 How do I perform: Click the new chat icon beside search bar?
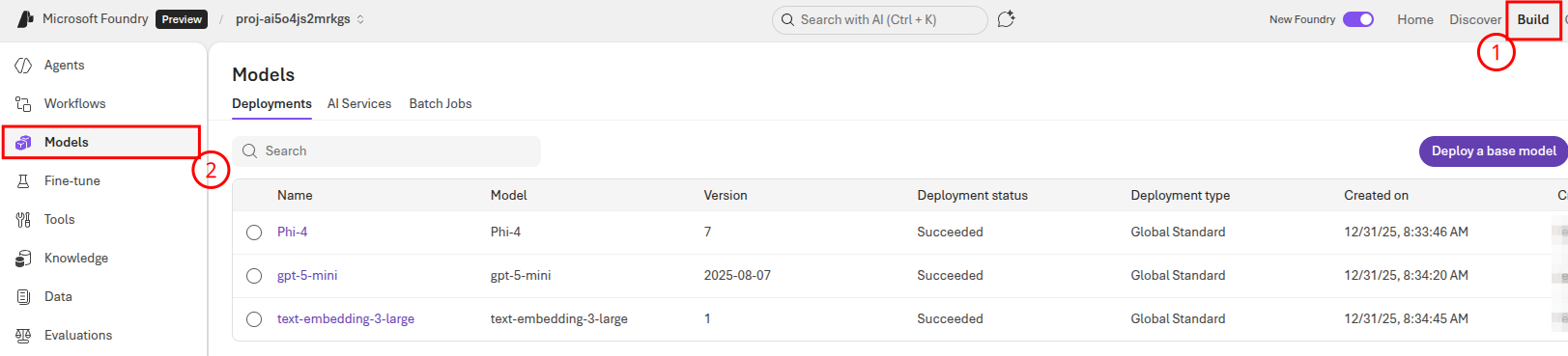coord(1006,19)
